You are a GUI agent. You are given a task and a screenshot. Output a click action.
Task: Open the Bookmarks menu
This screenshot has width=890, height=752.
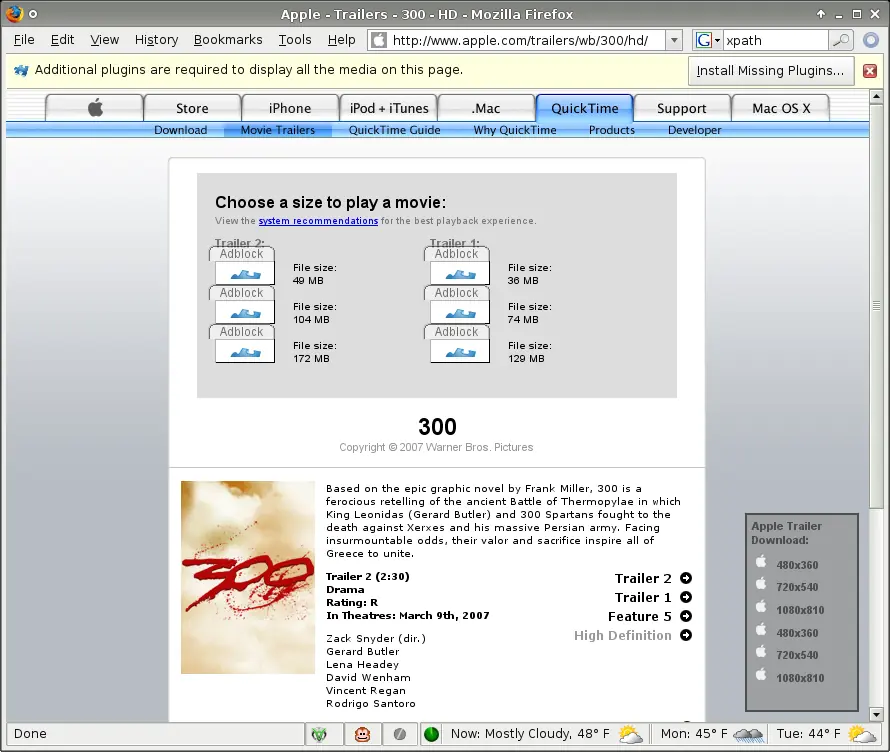point(228,40)
